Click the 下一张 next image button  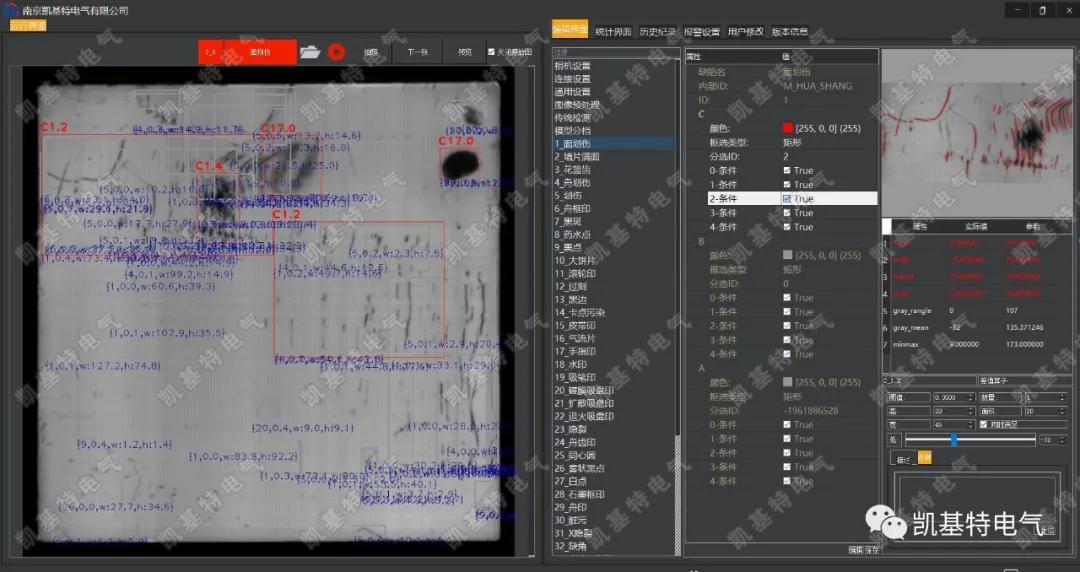tap(416, 52)
